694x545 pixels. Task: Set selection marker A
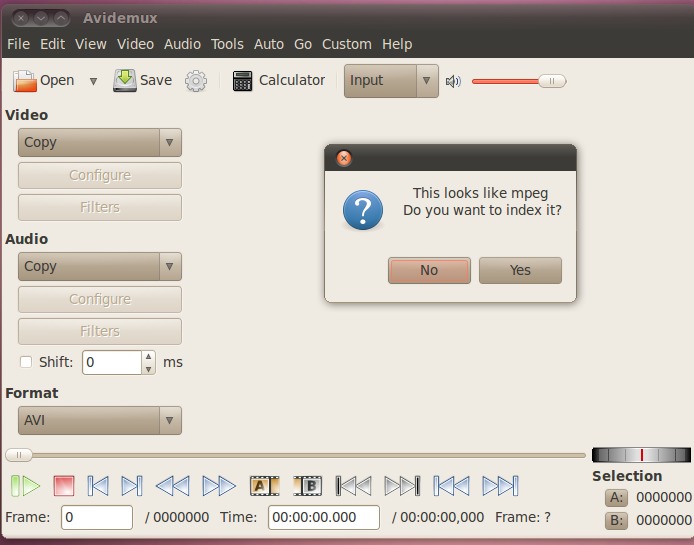click(264, 486)
